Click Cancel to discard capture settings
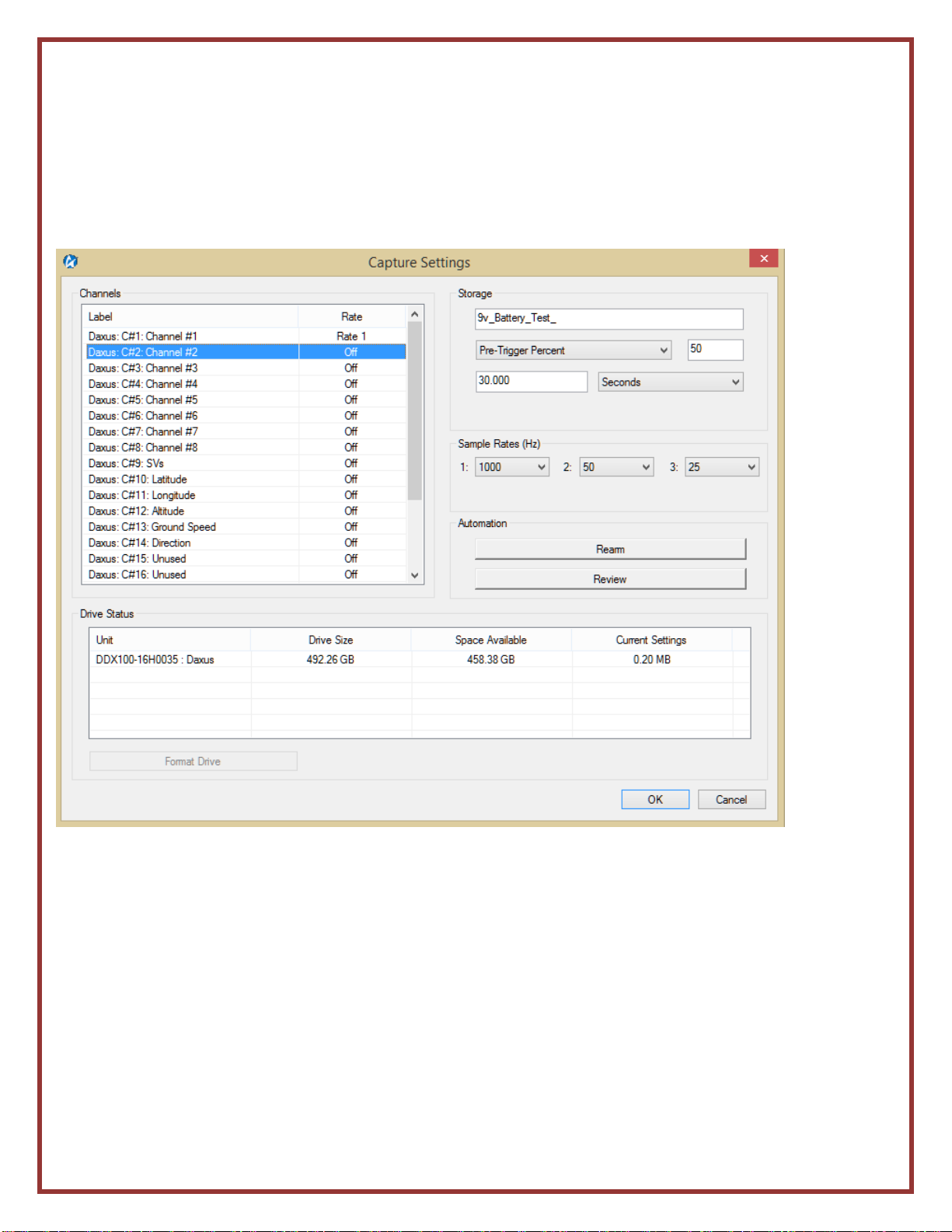 pos(731,799)
